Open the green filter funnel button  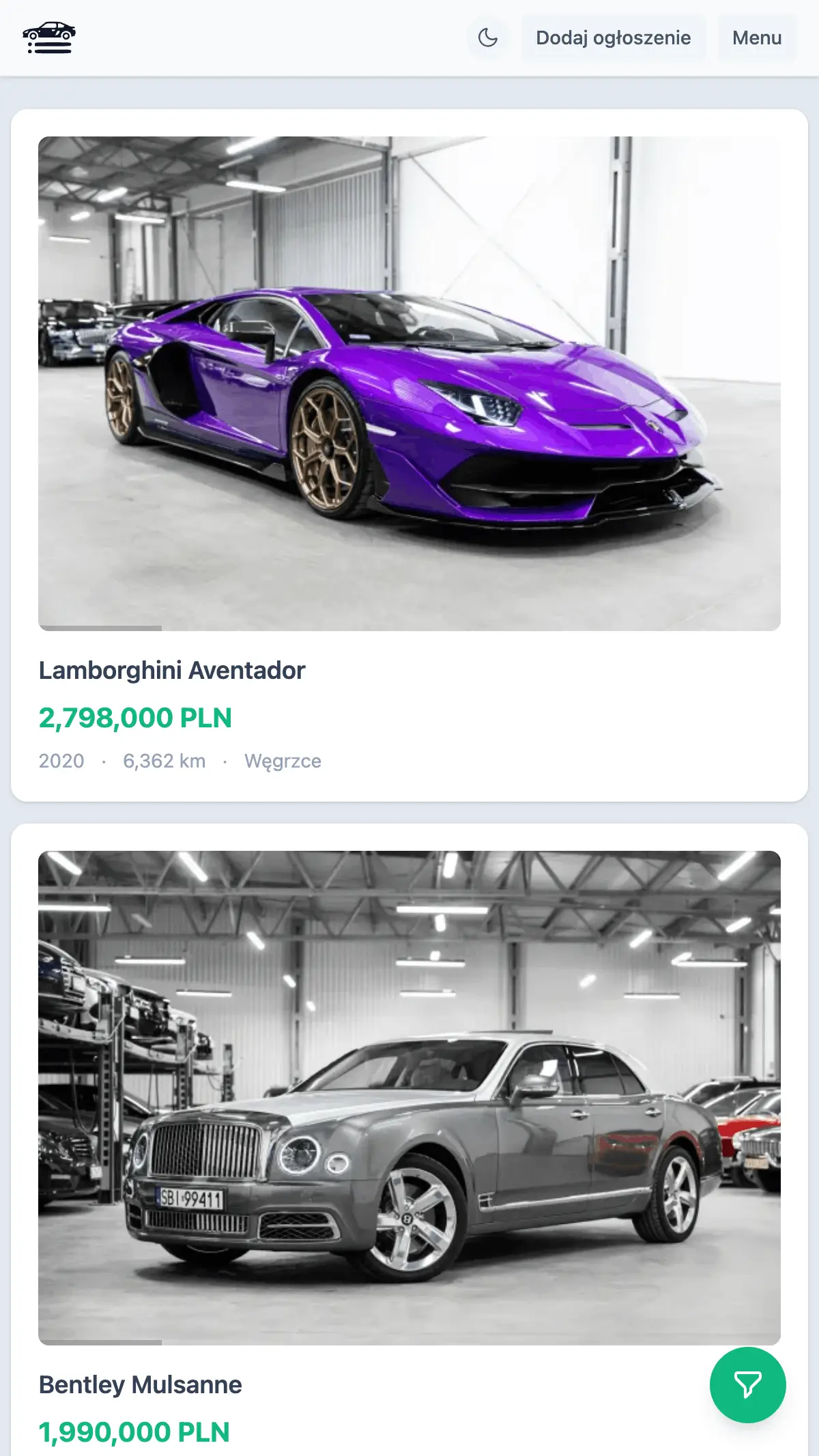[748, 1385]
